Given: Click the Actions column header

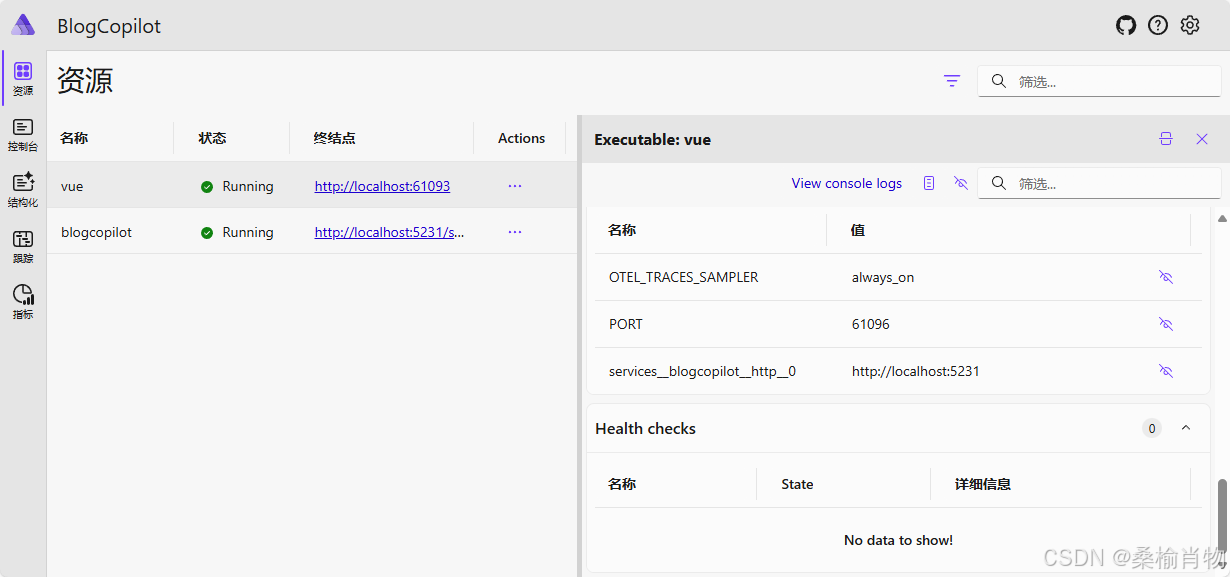Looking at the screenshot, I should (521, 138).
